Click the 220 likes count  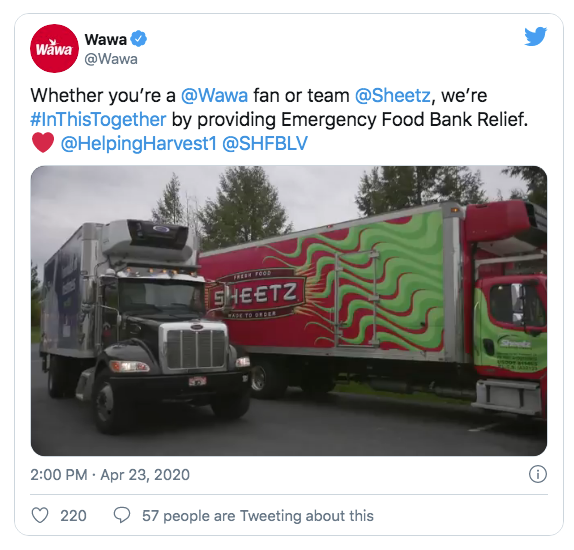[x=73, y=516]
